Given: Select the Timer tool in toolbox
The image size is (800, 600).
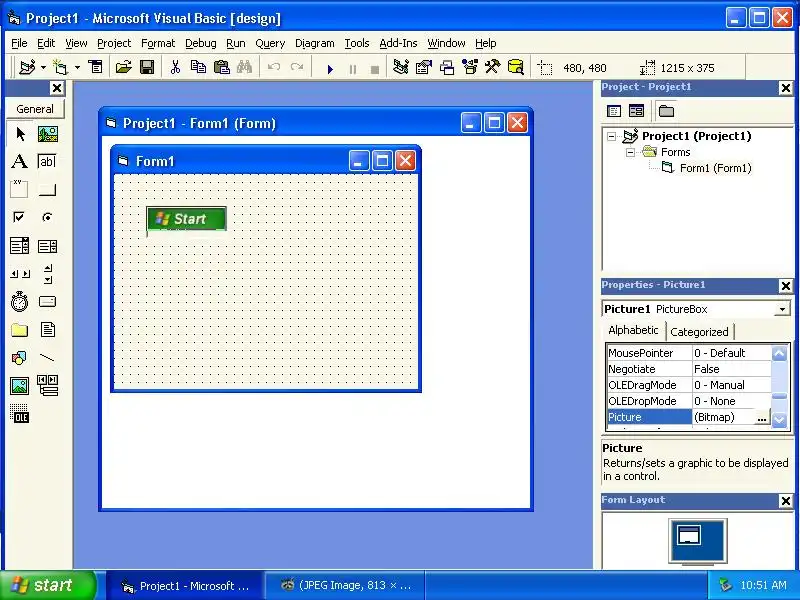Looking at the screenshot, I should tap(20, 302).
